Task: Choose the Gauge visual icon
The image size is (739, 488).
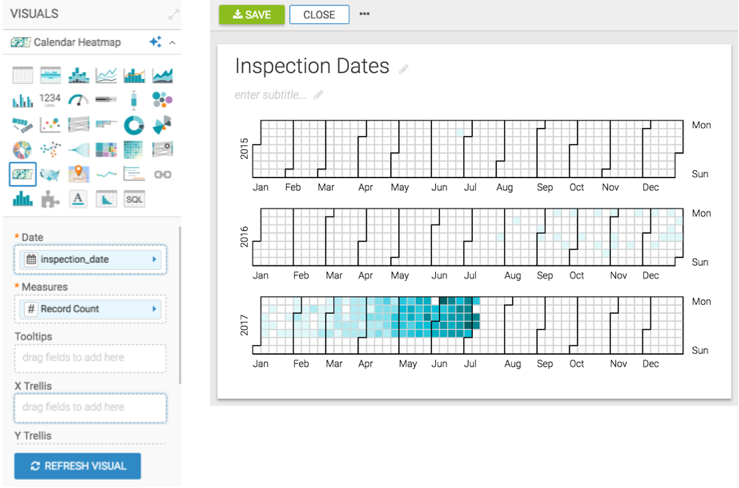Action: point(78,100)
